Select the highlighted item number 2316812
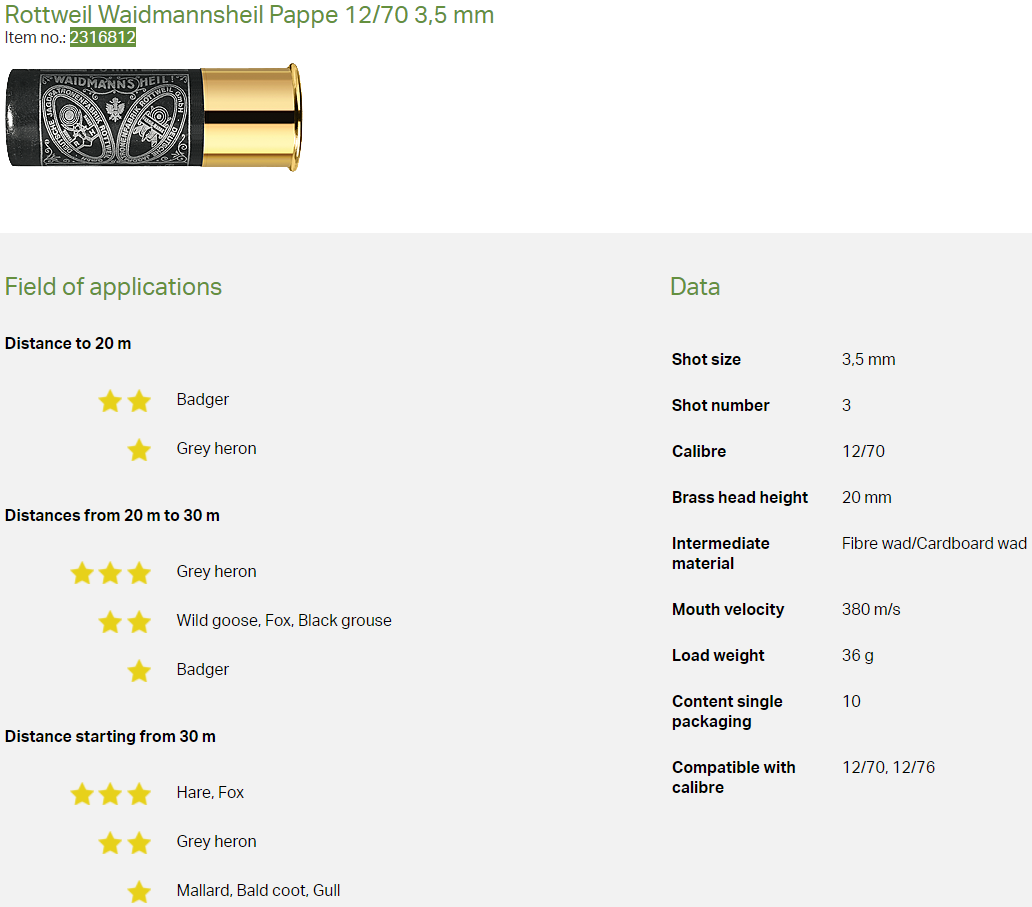The width and height of the screenshot is (1032, 907). coord(103,38)
